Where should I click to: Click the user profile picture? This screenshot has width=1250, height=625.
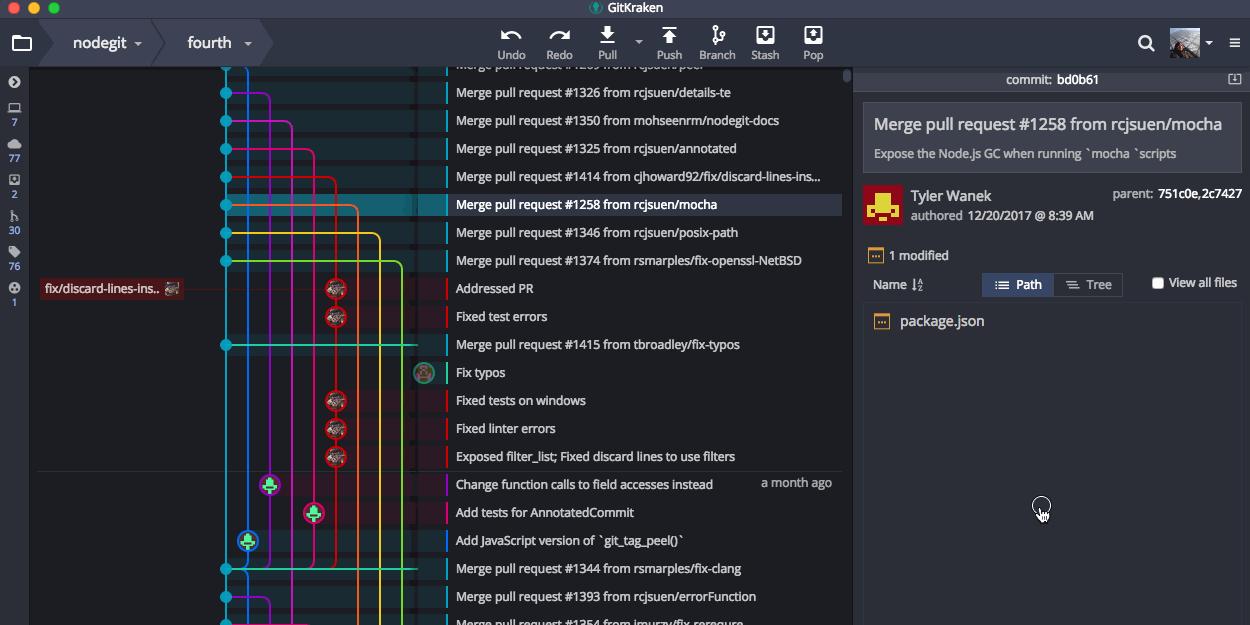(x=1185, y=43)
